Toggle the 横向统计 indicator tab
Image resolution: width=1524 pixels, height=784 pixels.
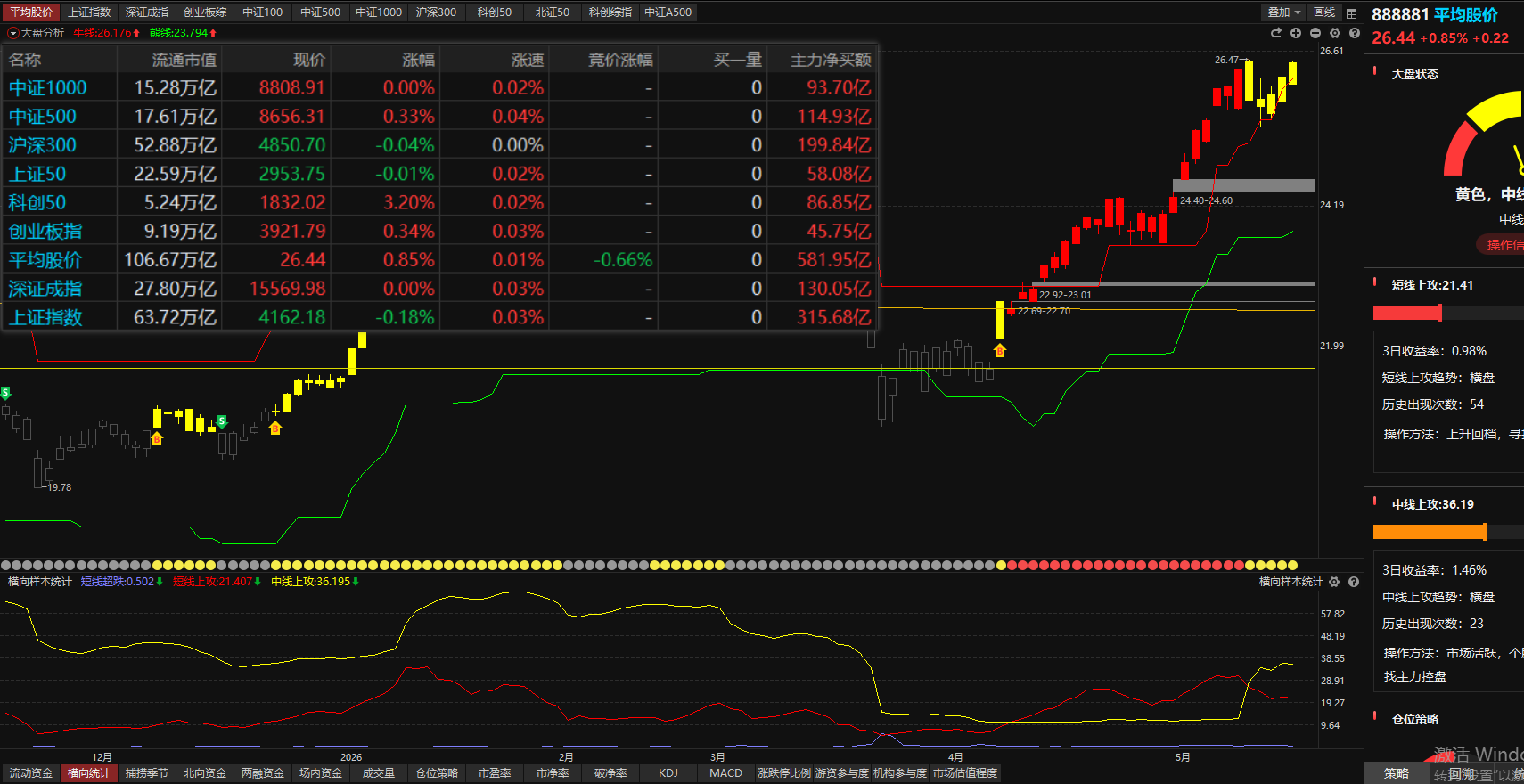(x=88, y=773)
